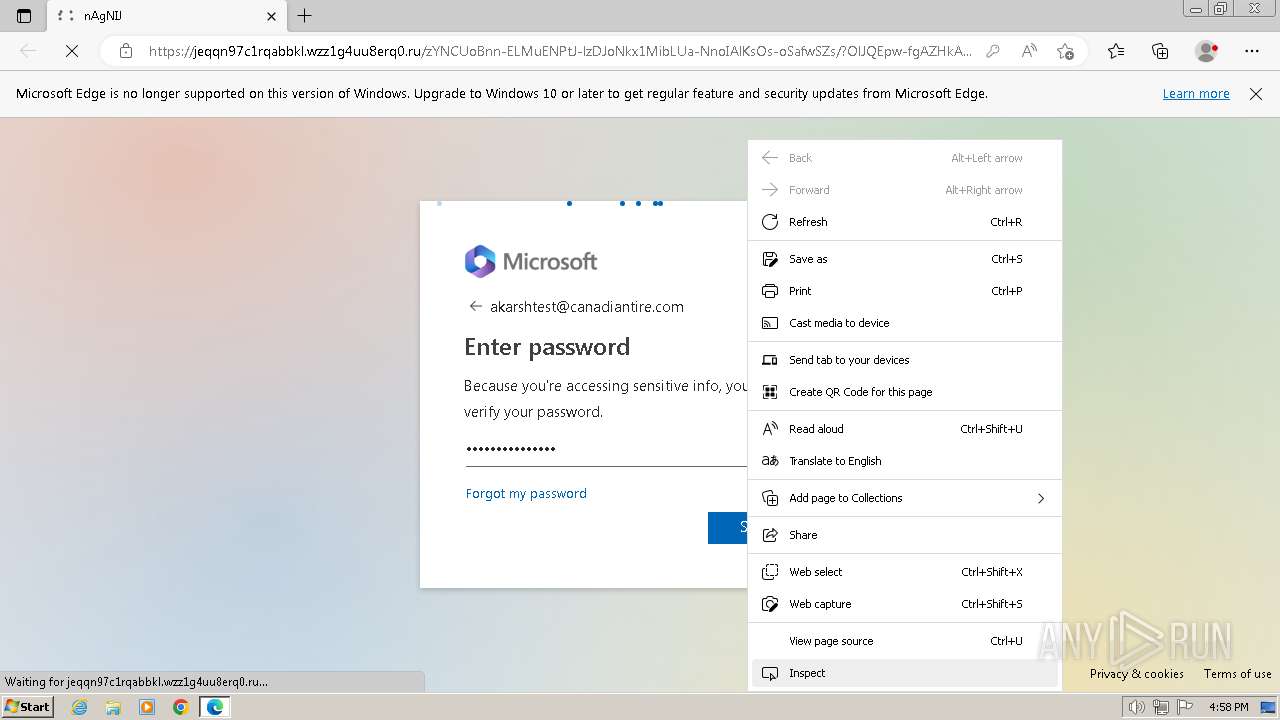Choose Send tab to your devices

coord(905,360)
